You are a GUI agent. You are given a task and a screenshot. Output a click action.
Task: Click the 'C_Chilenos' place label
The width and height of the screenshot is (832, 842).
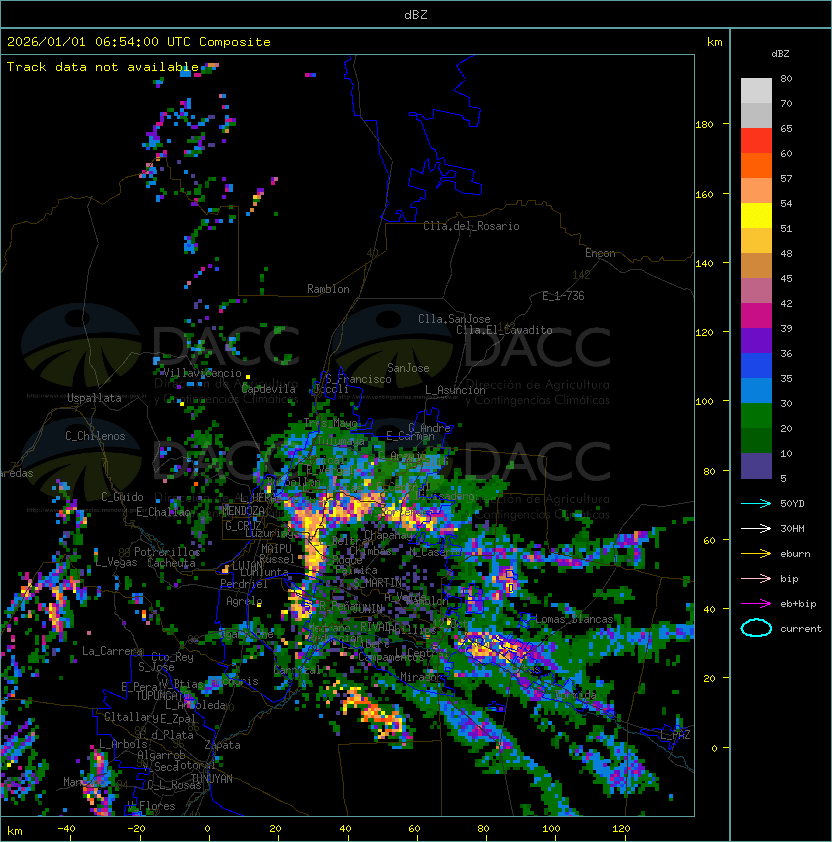tap(95, 436)
